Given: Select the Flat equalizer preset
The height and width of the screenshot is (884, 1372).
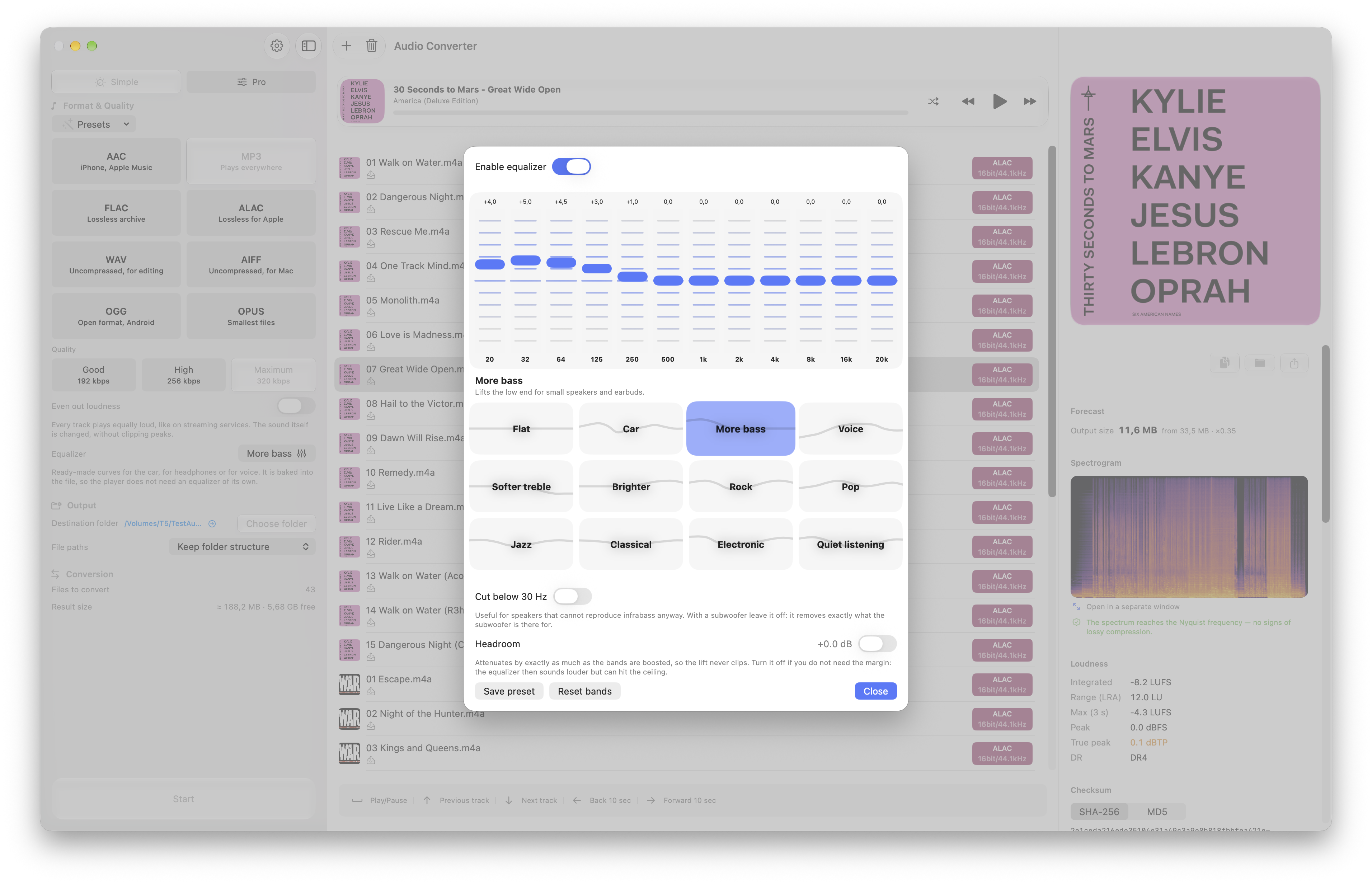Looking at the screenshot, I should click(521, 429).
